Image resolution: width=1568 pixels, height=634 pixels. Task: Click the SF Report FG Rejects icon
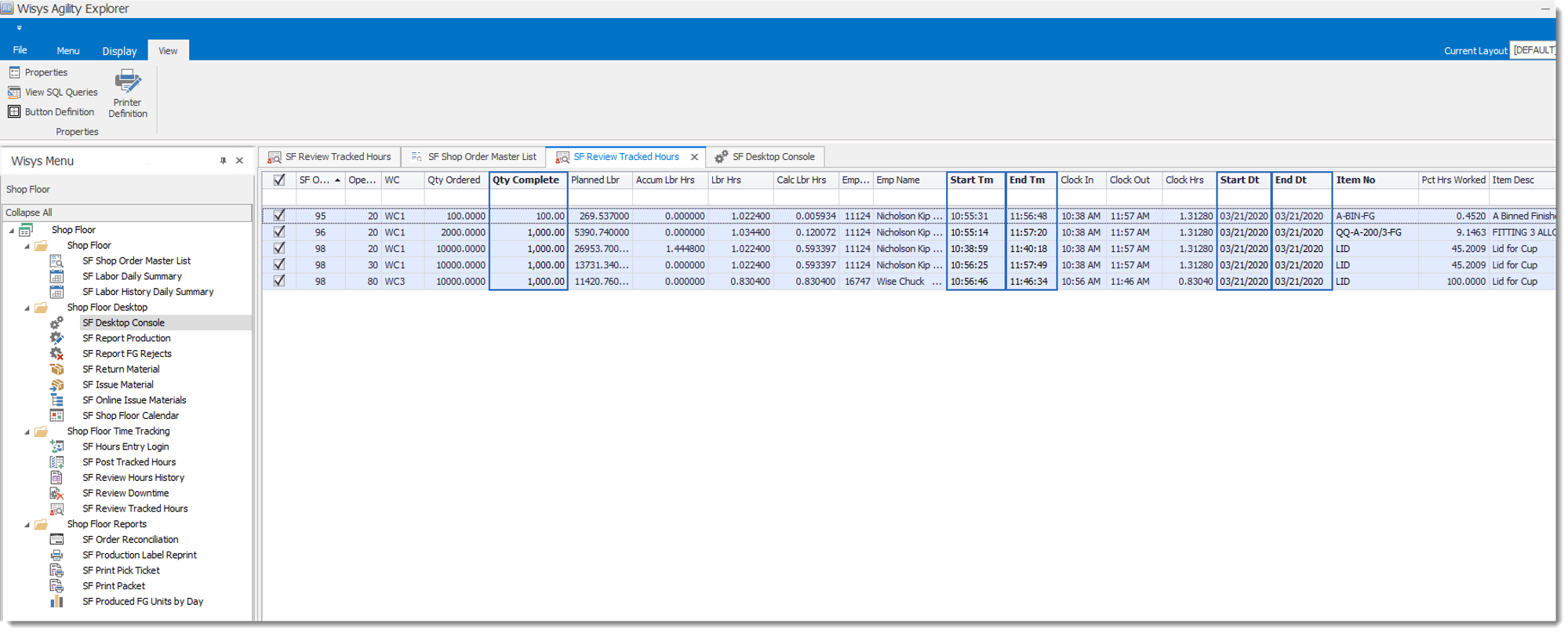coord(56,353)
